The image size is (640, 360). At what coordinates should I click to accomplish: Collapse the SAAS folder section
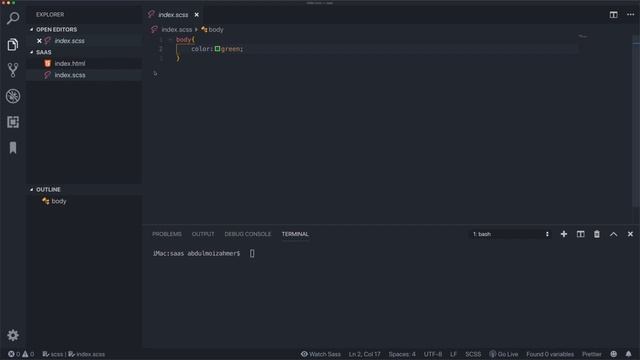point(31,52)
